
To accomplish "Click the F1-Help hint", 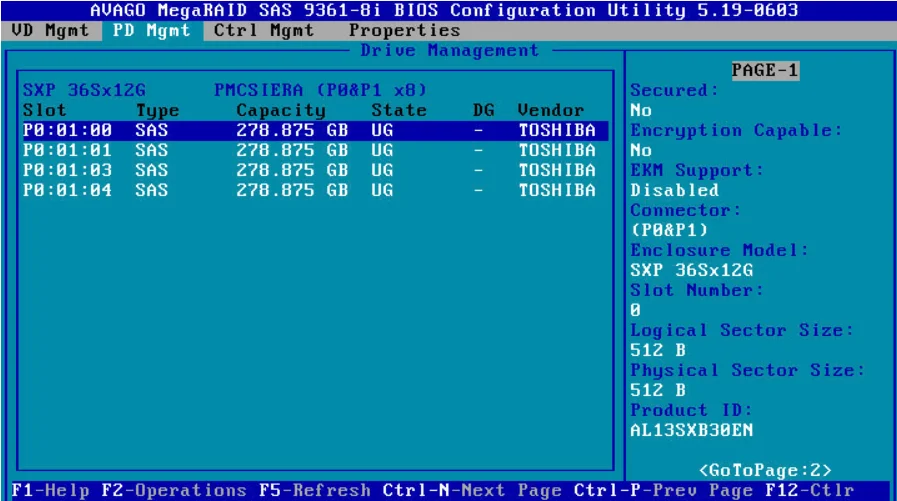I will point(50,491).
